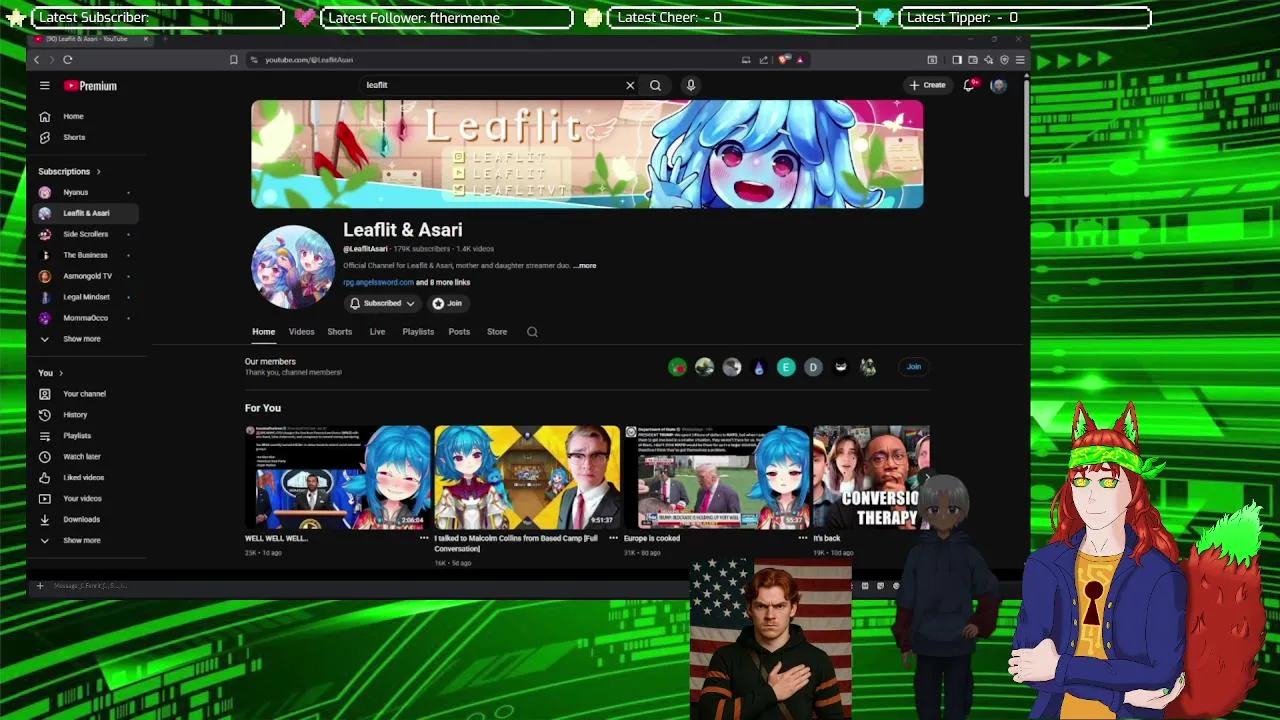Play the Malcolm Collins conversation thumbnail
The image size is (1280, 720).
tap(527, 477)
